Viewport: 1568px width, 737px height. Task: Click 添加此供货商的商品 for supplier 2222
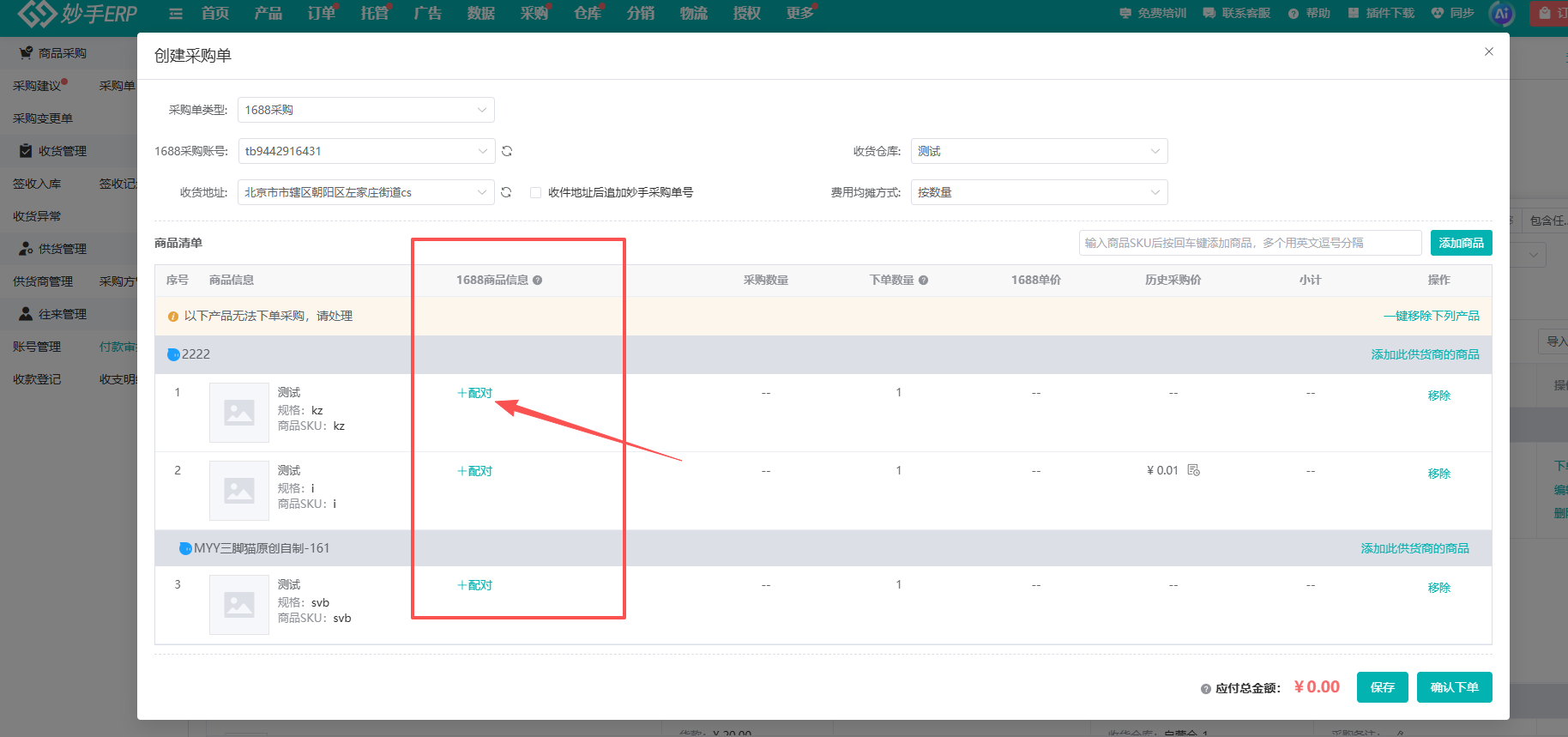(1426, 354)
